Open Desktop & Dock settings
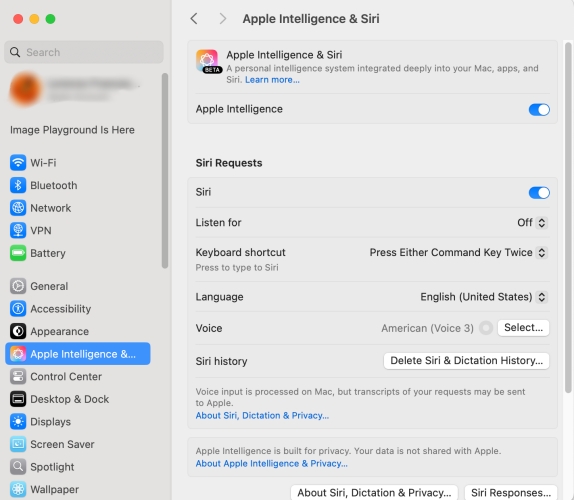The image size is (574, 500). 78,399
